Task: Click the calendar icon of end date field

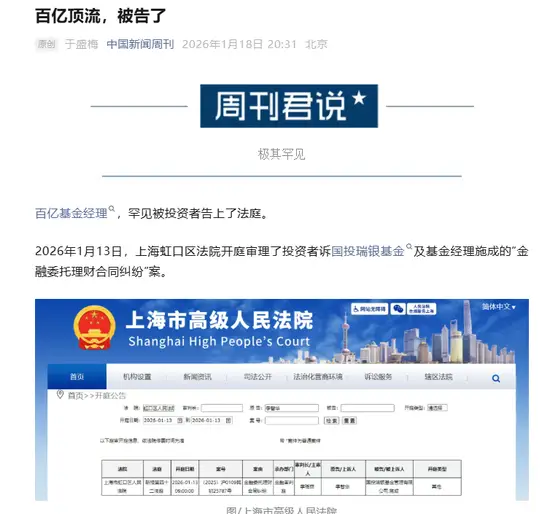Action: [x=228, y=420]
